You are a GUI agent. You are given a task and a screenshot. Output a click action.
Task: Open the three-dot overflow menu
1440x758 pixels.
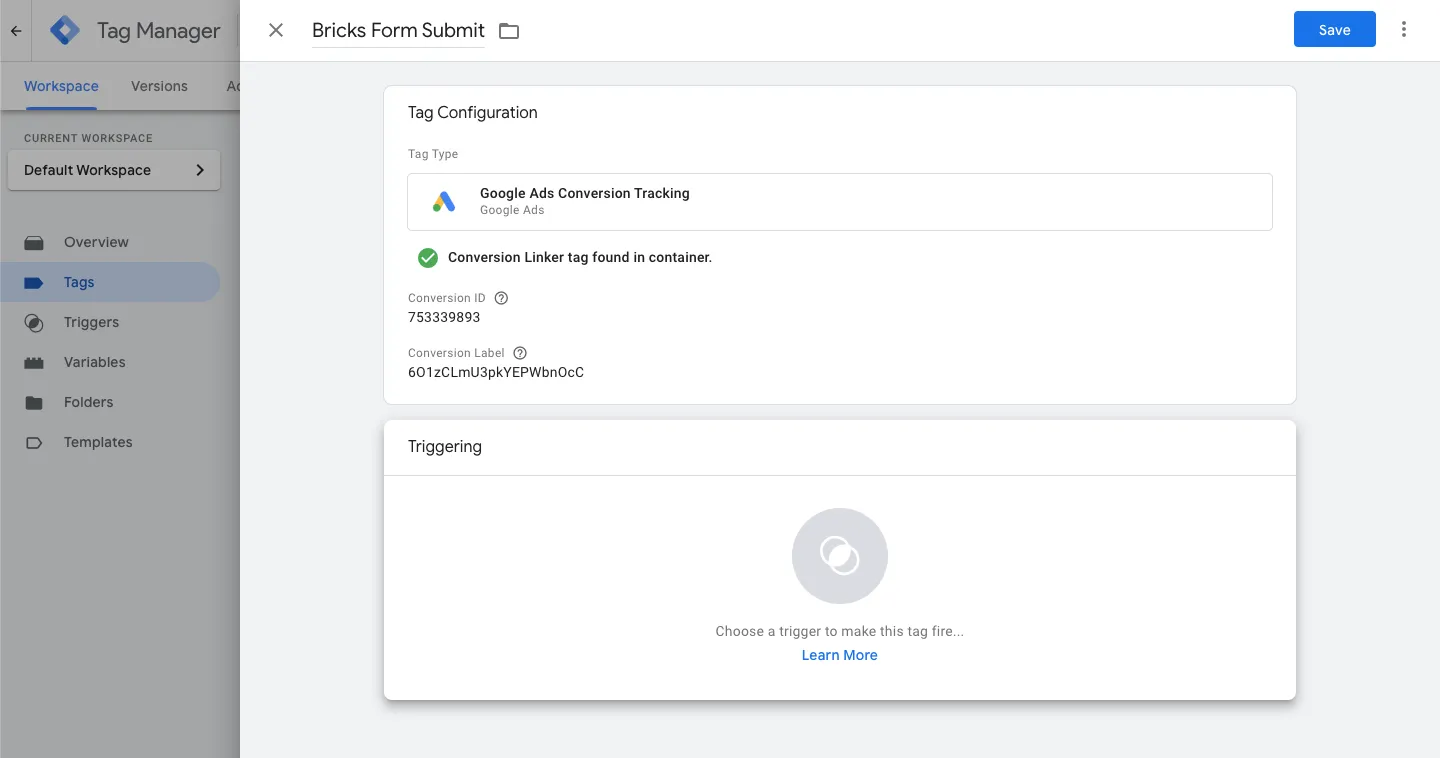(x=1404, y=29)
